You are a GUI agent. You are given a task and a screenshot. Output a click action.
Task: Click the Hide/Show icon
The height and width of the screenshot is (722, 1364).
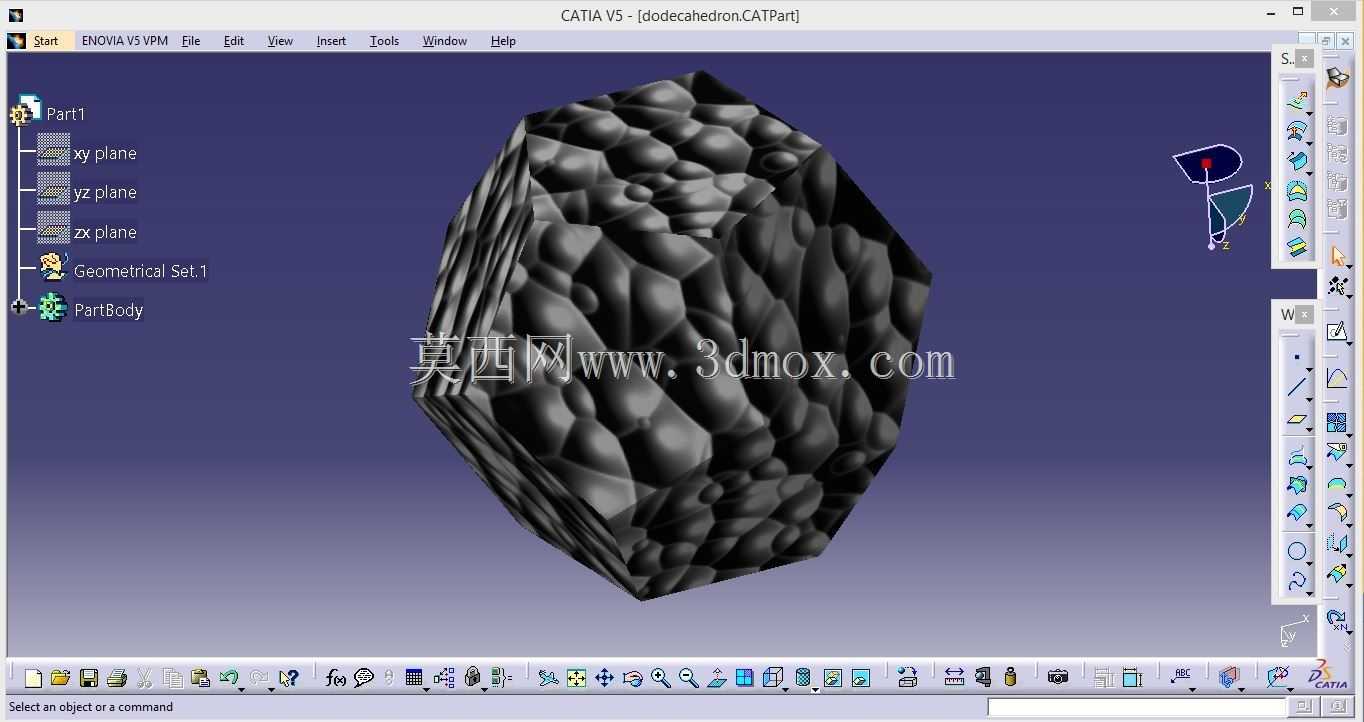tap(833, 678)
